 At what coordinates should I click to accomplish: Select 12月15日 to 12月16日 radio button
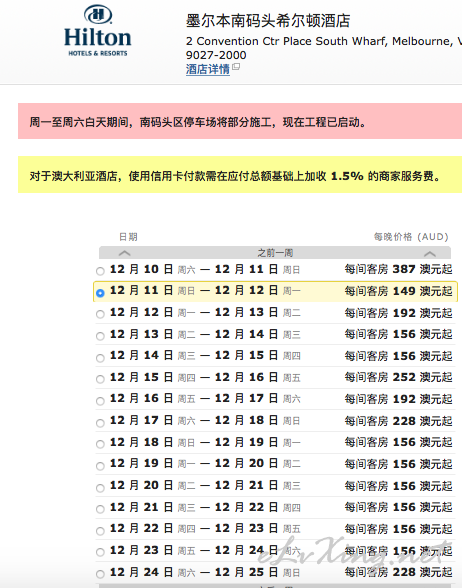(100, 379)
